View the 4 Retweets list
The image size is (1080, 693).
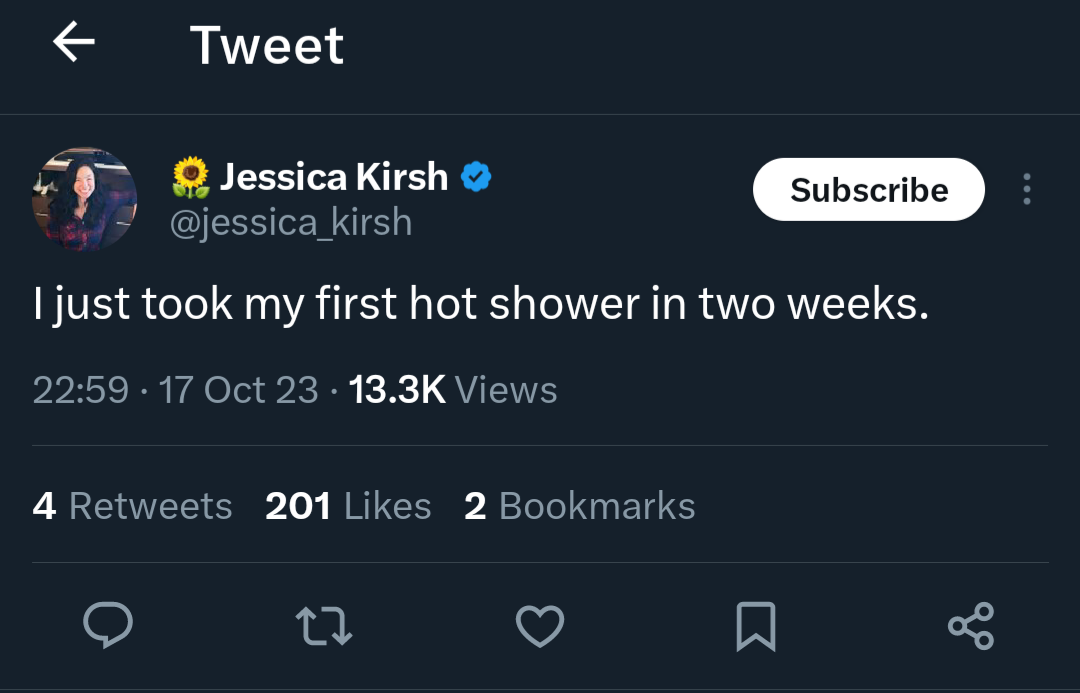tap(132, 506)
